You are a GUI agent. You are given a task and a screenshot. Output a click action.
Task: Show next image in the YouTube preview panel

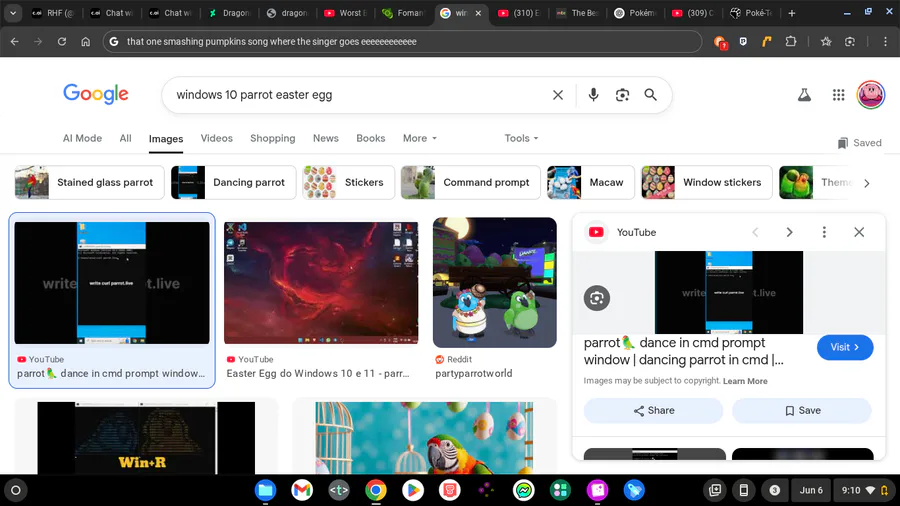tap(789, 232)
